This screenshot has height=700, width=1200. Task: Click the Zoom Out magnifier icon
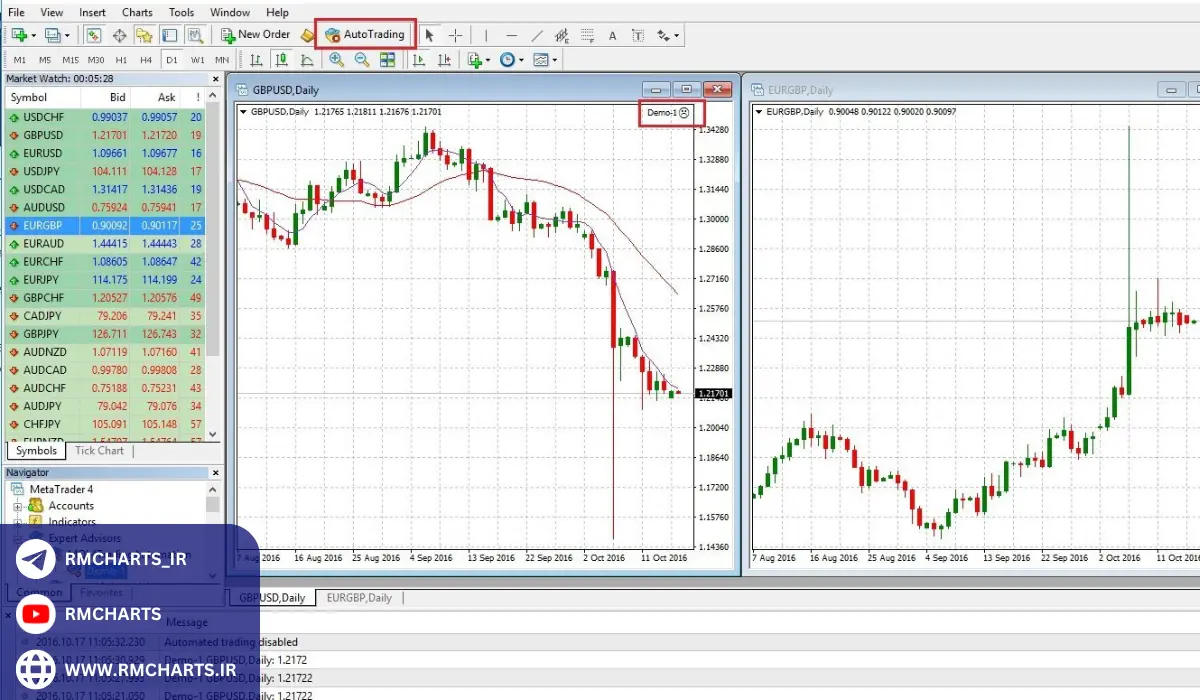[362, 60]
